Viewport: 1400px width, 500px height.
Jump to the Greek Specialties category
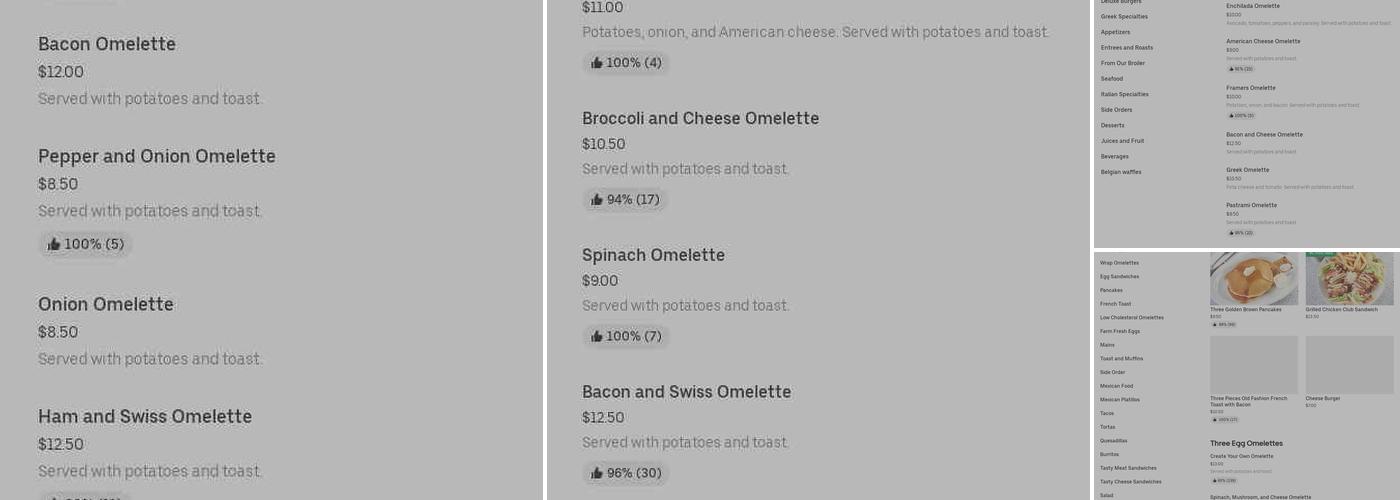(x=1124, y=17)
